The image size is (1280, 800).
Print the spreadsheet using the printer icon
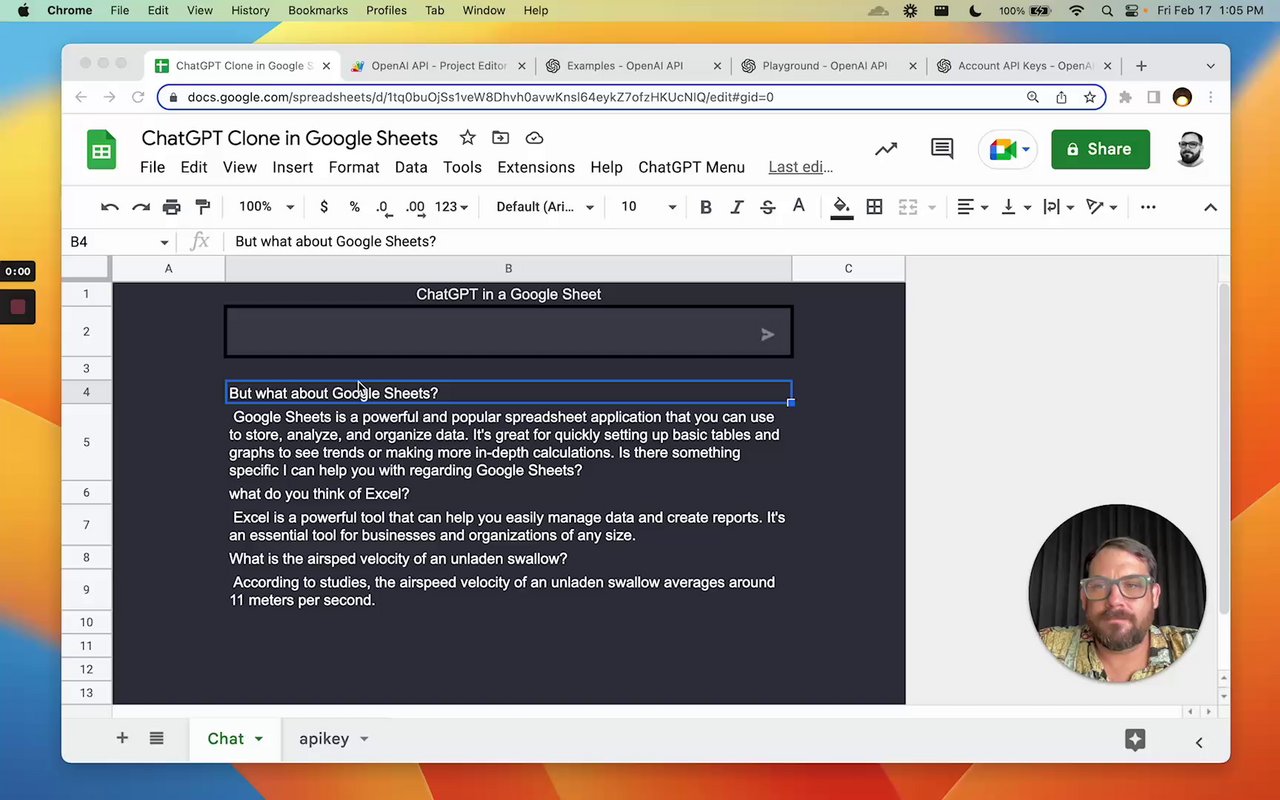(x=172, y=207)
